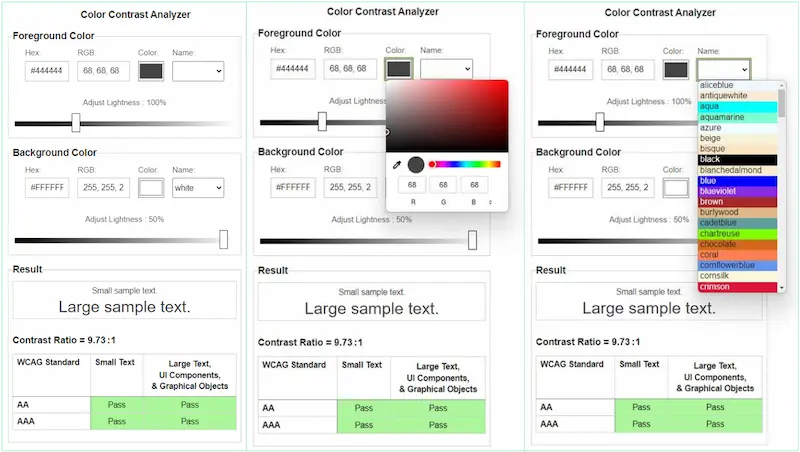
Task: Click the foreground Hex field in the right panel
Action: tap(571, 69)
